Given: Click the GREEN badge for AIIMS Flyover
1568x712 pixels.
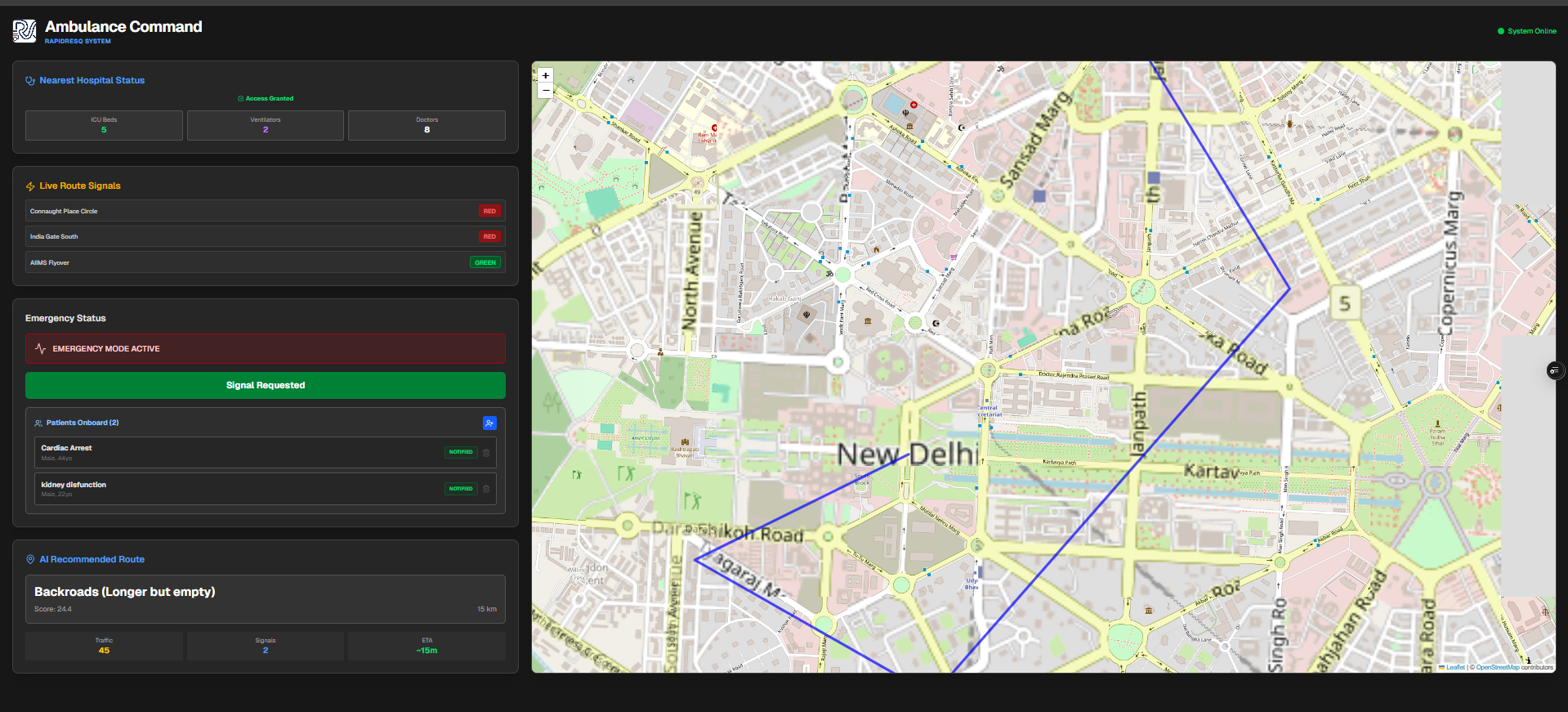Looking at the screenshot, I should click(x=485, y=262).
